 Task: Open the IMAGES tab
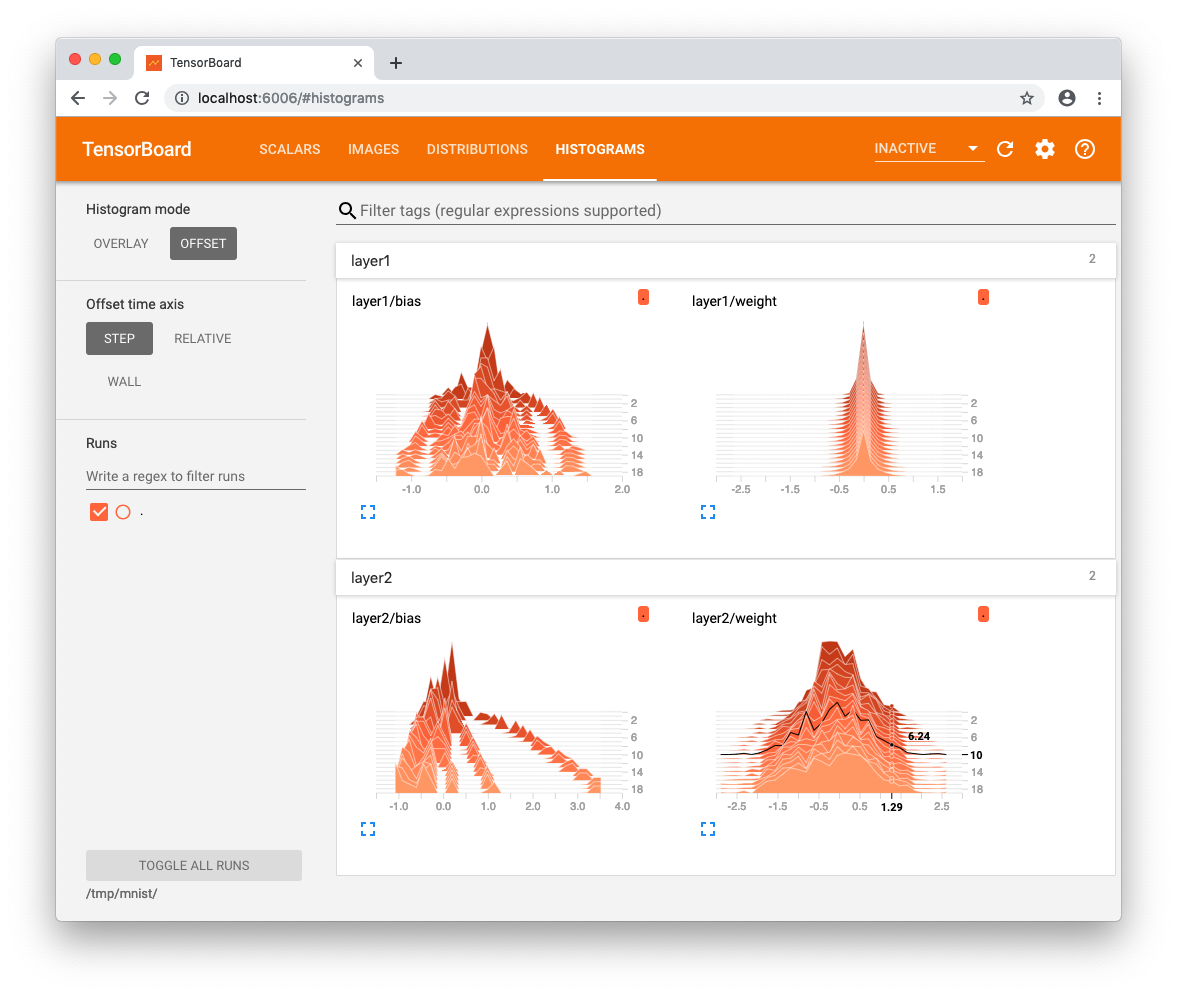click(x=374, y=149)
